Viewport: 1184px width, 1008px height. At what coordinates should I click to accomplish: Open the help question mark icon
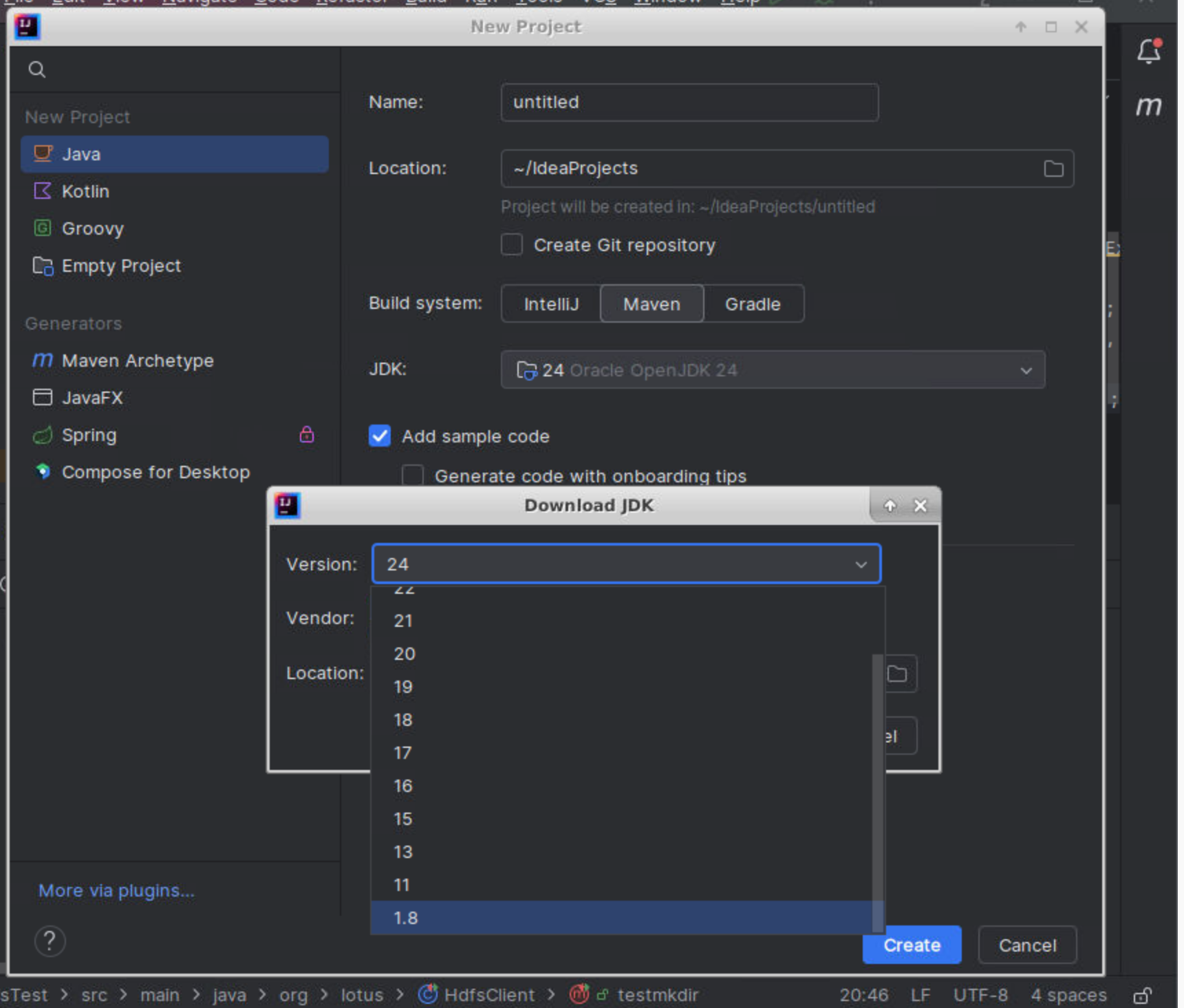(50, 941)
